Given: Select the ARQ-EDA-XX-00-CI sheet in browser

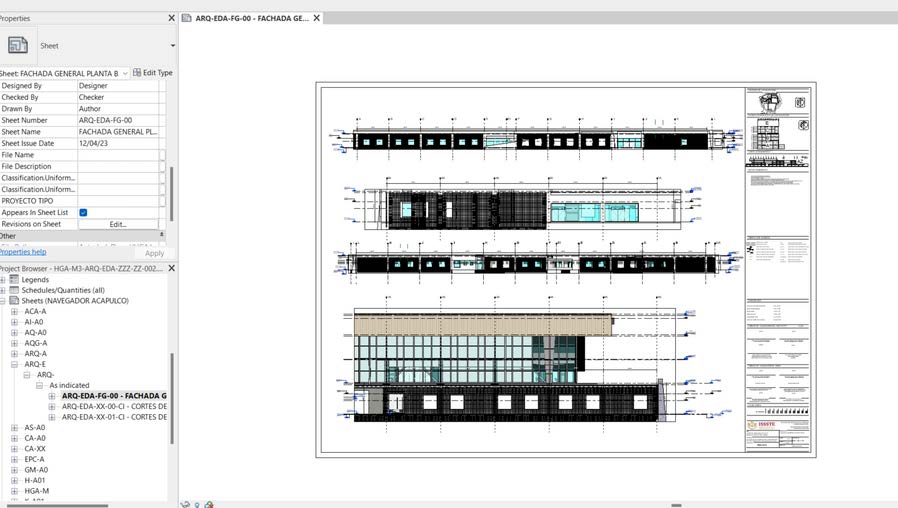Looking at the screenshot, I should (114, 406).
